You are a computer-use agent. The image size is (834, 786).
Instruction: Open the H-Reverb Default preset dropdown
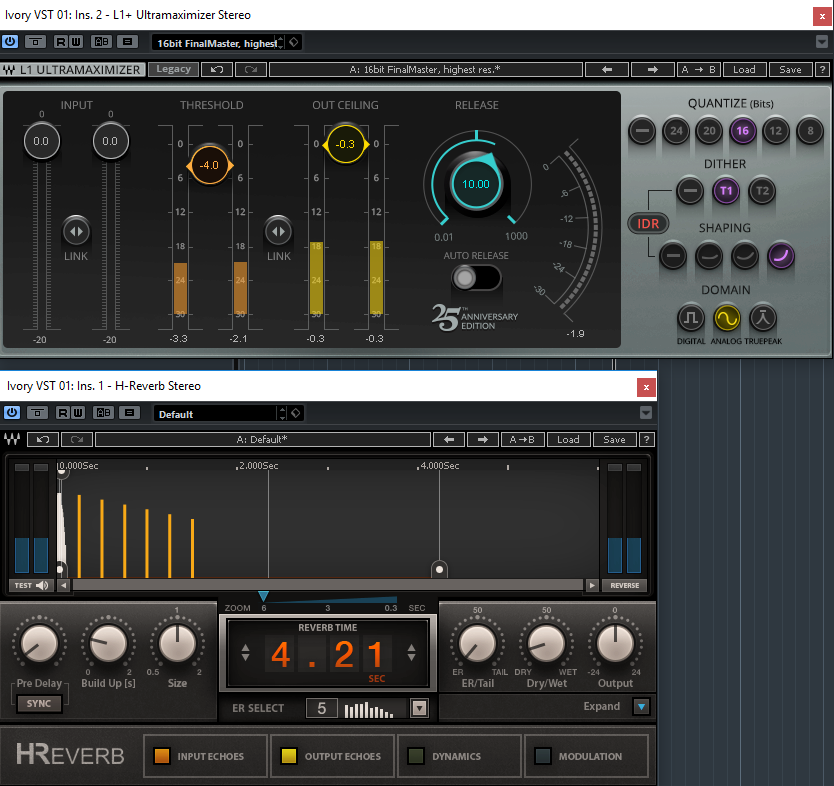[x=281, y=413]
